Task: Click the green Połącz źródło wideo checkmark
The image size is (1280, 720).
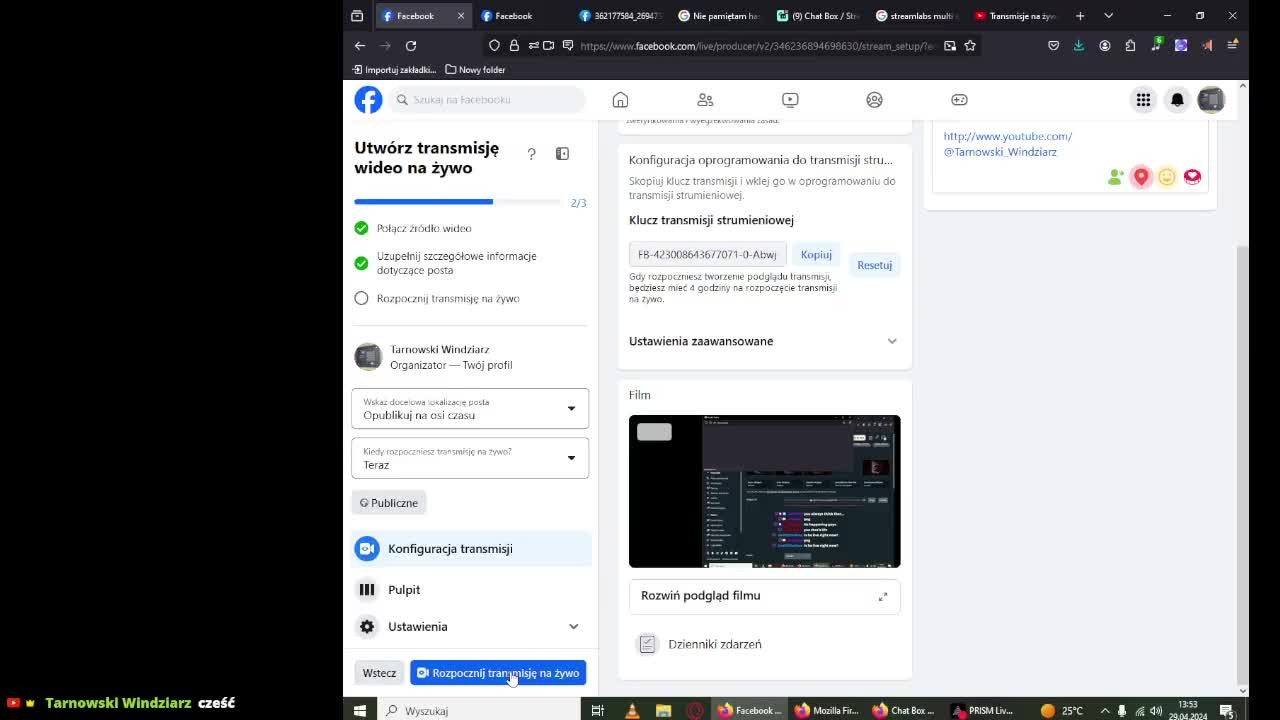Action: click(x=361, y=228)
